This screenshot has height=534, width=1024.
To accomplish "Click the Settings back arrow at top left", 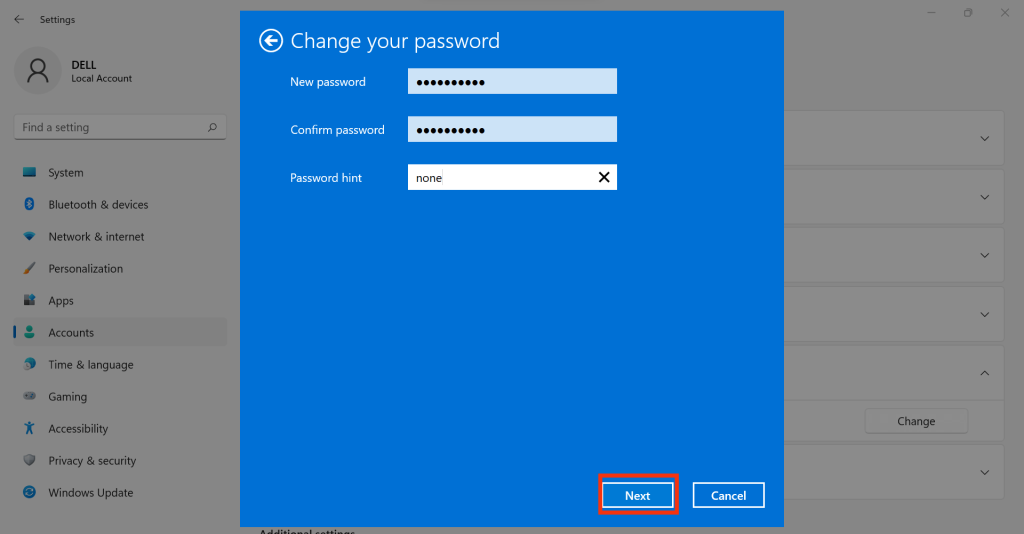I will pos(19,20).
